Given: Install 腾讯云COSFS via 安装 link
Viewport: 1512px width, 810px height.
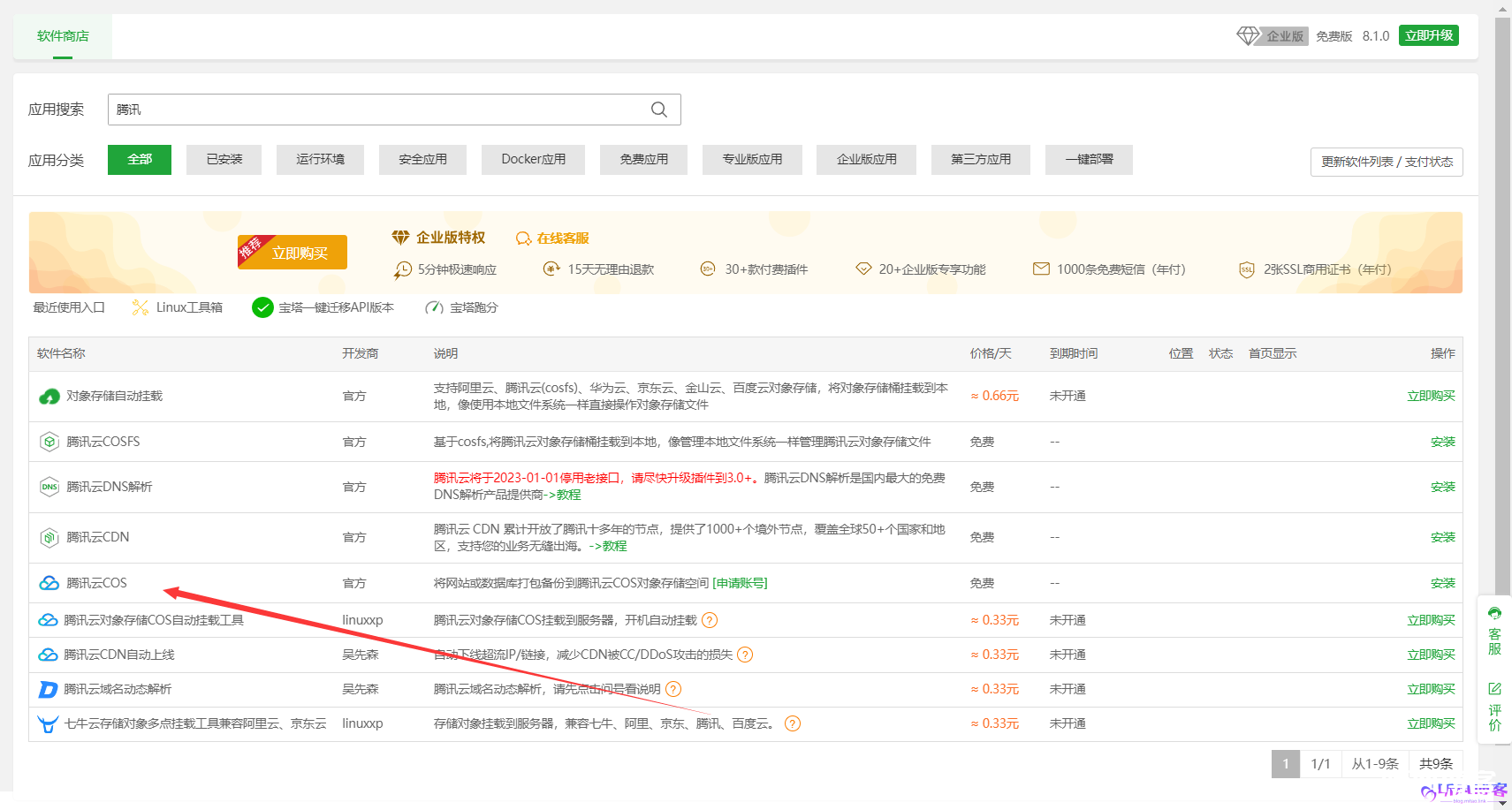Looking at the screenshot, I should [1442, 442].
